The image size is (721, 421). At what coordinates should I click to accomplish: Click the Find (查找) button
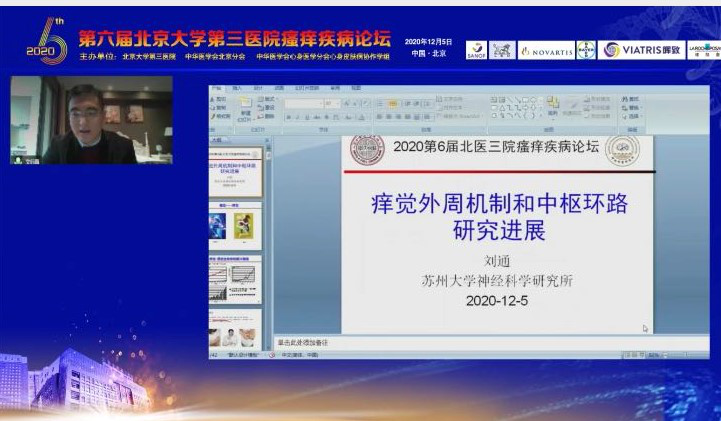click(x=630, y=99)
